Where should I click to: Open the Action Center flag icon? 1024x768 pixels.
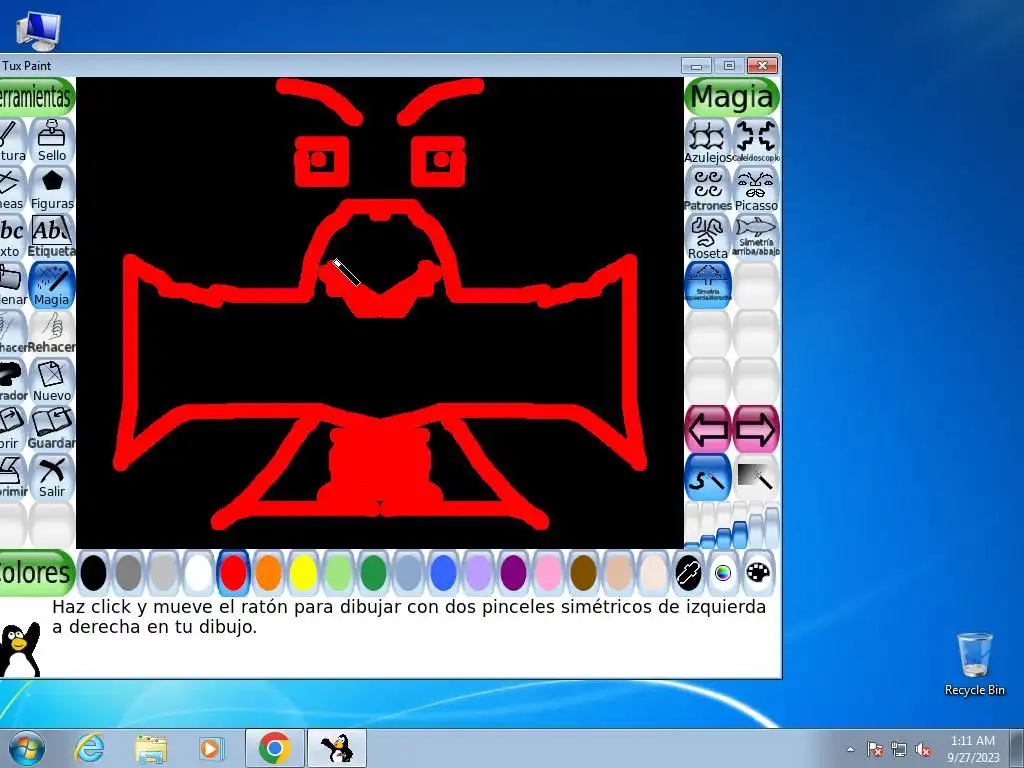pos(875,749)
